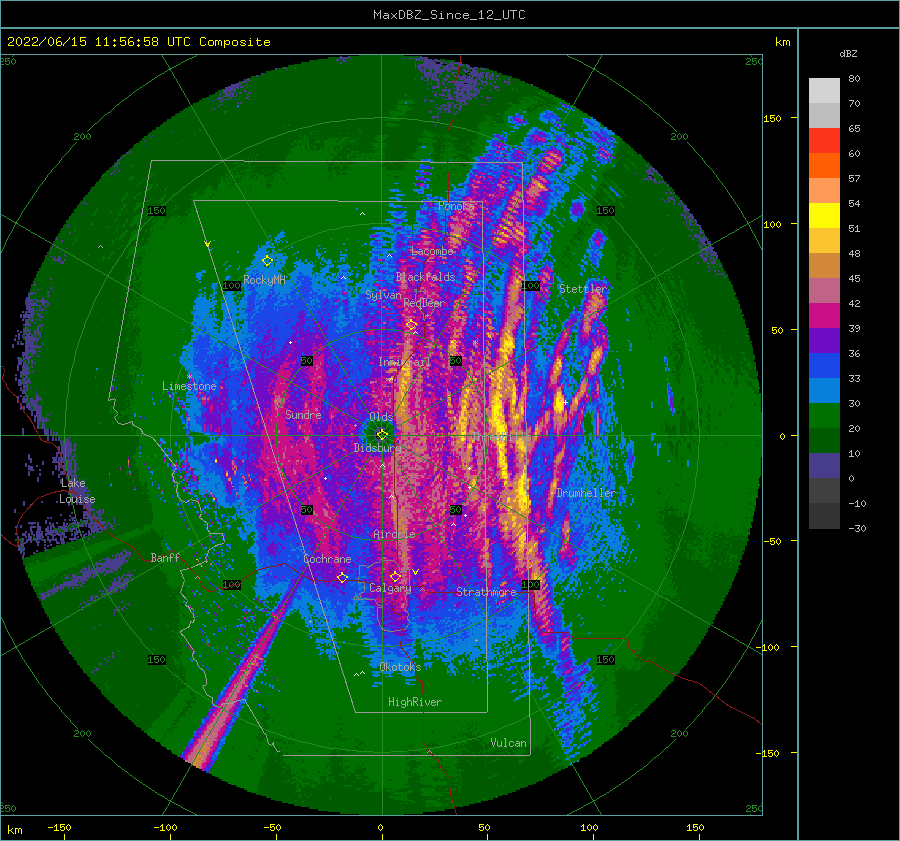900x841 pixels.
Task: Click the Innisfail label
Action: tap(404, 362)
